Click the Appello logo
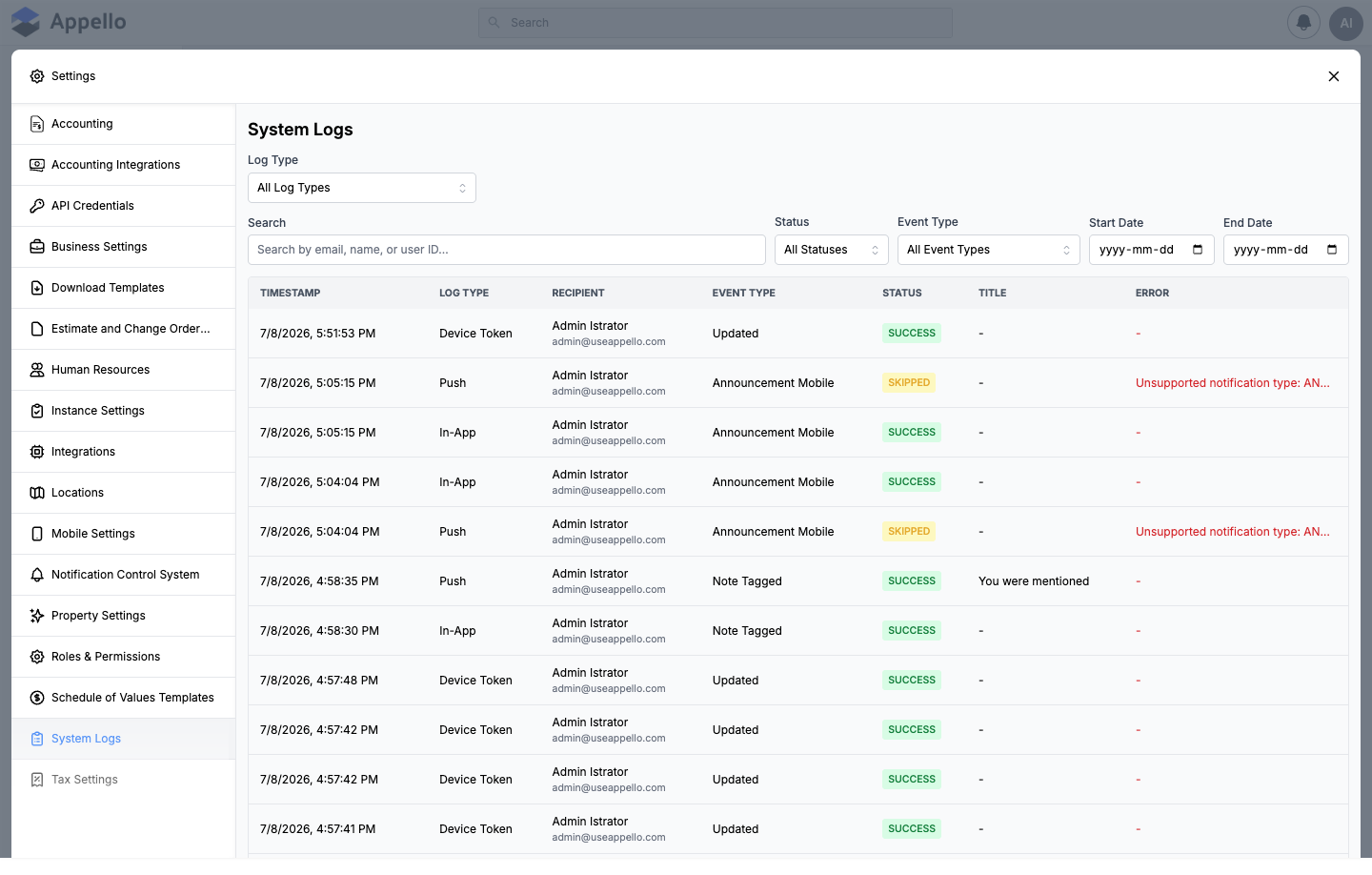 (69, 22)
